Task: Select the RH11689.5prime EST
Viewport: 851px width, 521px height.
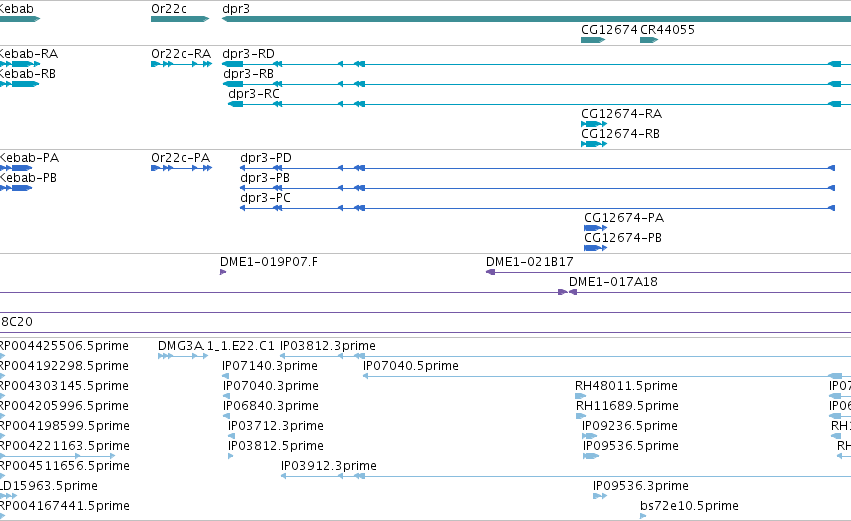Action: pos(581,416)
